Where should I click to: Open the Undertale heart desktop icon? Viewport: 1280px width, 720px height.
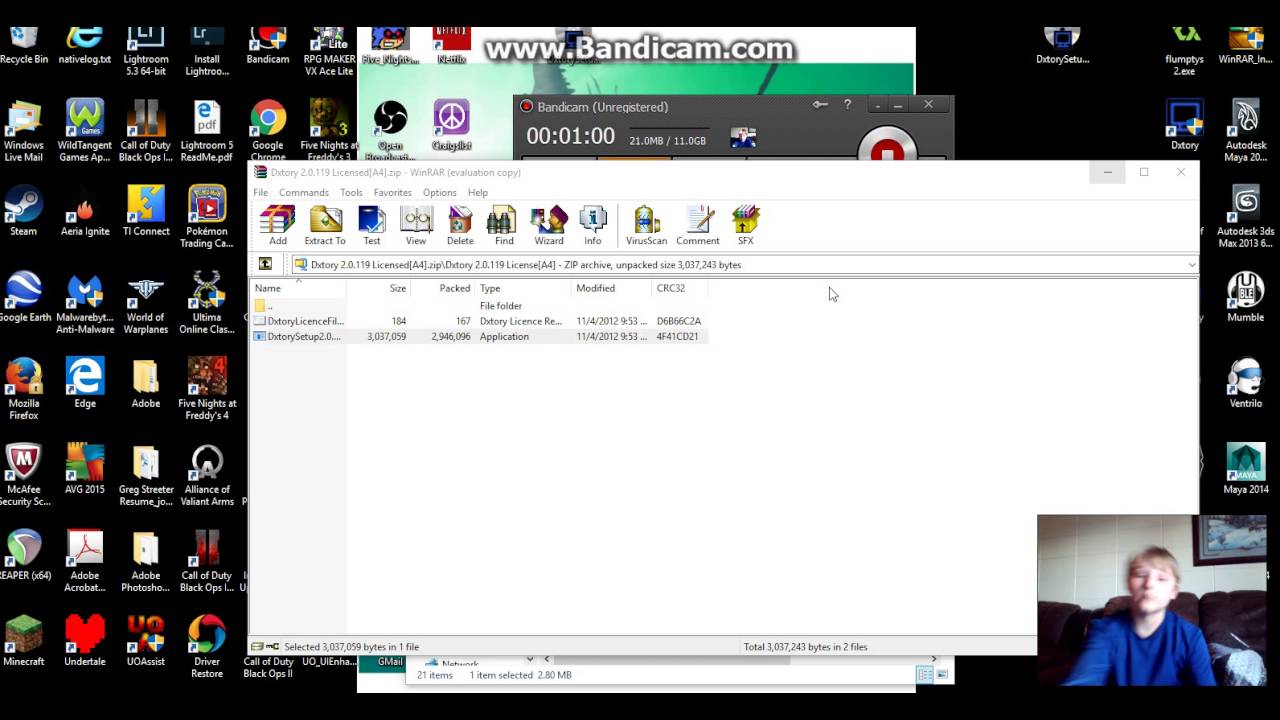tap(85, 641)
